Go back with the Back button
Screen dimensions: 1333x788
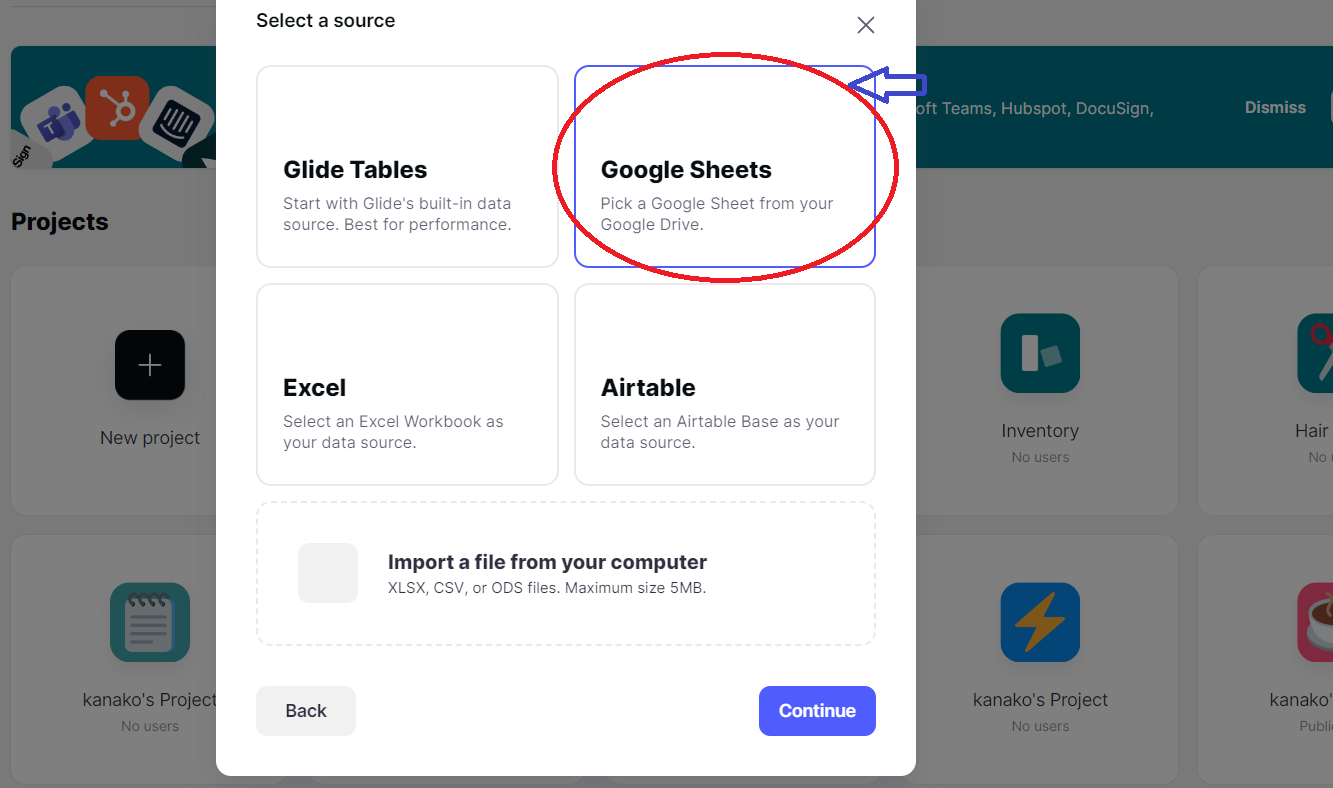(306, 711)
